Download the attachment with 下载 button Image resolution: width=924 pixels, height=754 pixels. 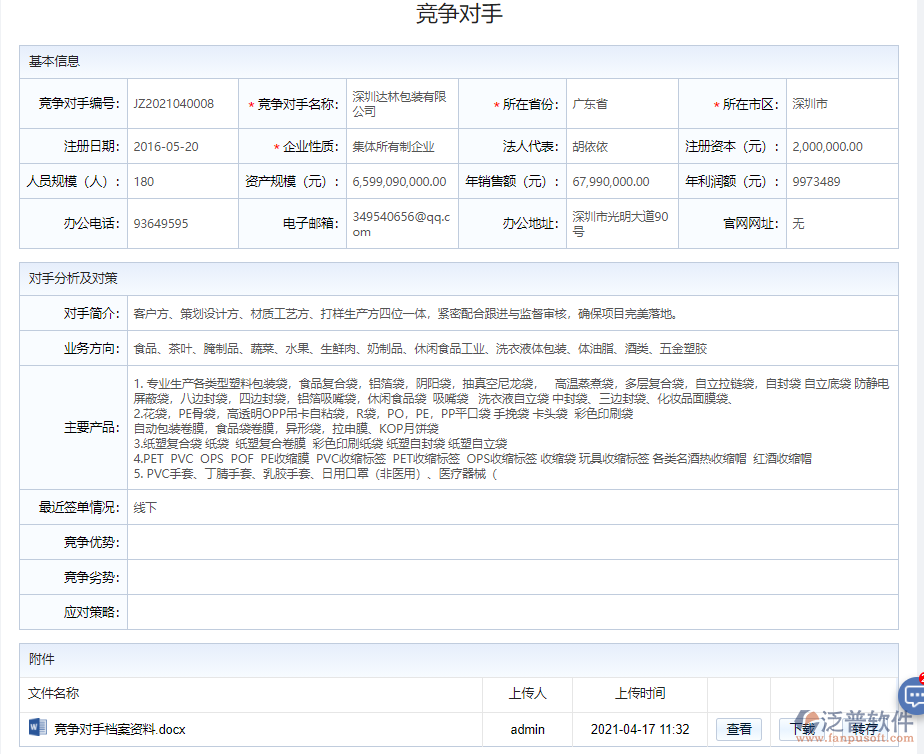(802, 729)
